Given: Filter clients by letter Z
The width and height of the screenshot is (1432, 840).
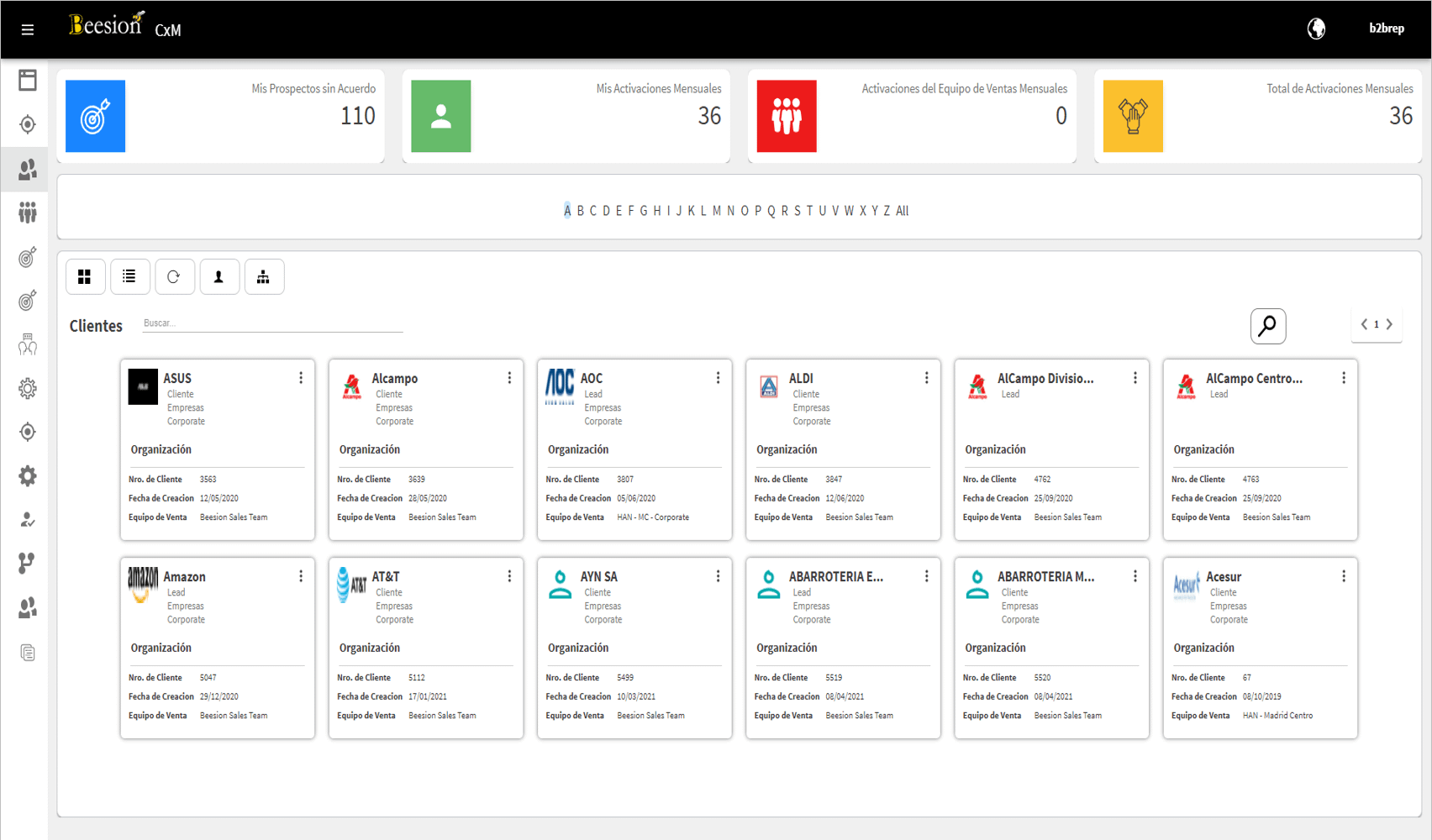Looking at the screenshot, I should 887,211.
